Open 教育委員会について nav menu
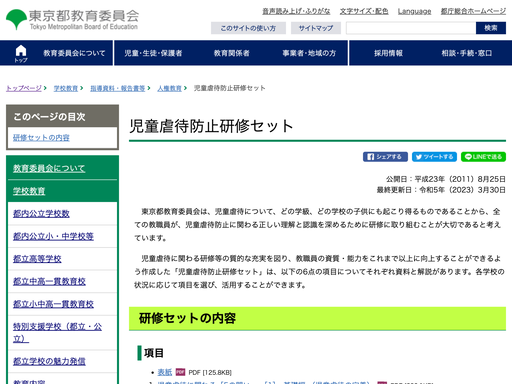Screen dimensions: 512x384 pos(74,53)
